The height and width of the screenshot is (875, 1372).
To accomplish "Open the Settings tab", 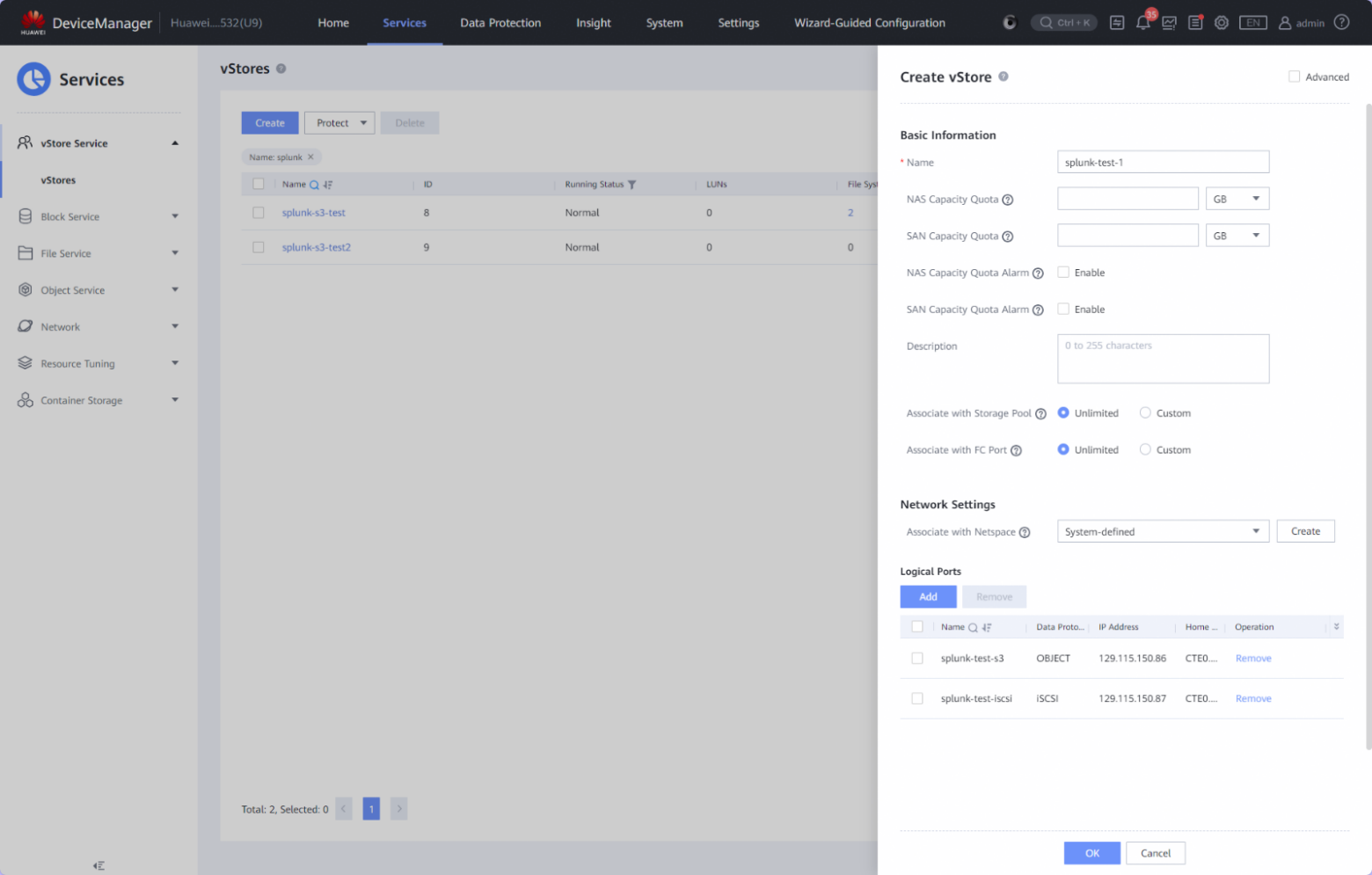I will tap(739, 23).
